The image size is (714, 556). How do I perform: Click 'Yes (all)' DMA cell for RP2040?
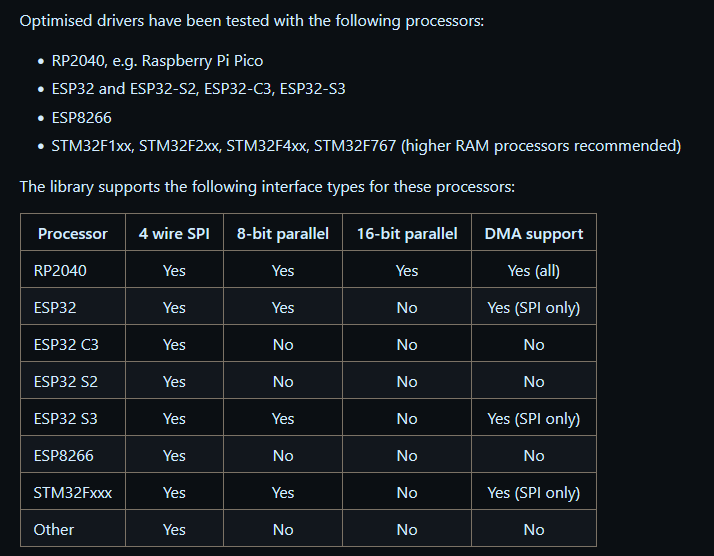click(534, 271)
